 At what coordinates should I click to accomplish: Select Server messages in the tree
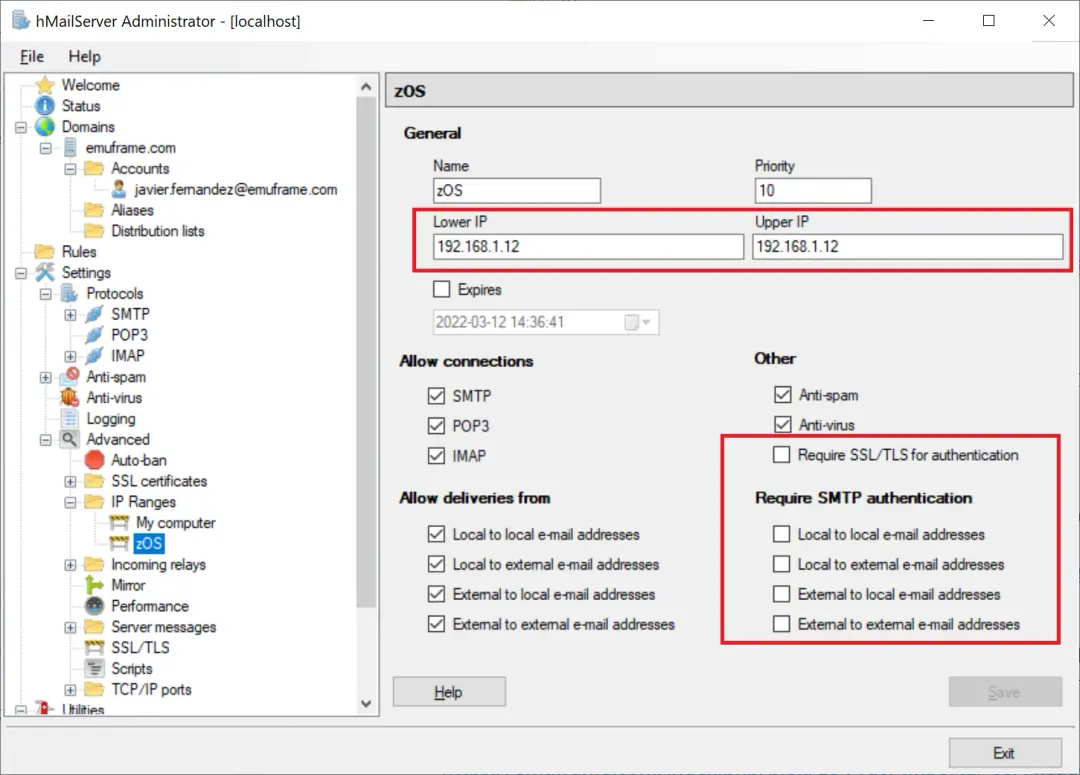[164, 627]
